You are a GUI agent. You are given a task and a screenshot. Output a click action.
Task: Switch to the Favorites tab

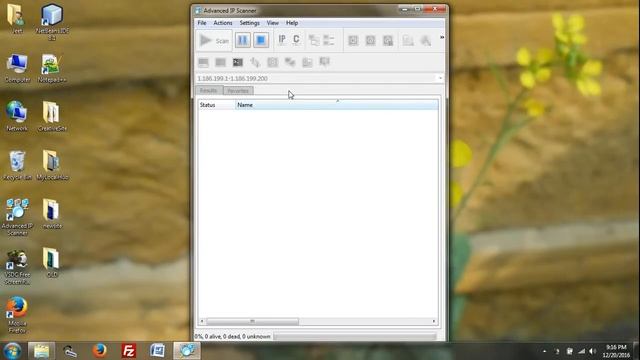pos(238,91)
